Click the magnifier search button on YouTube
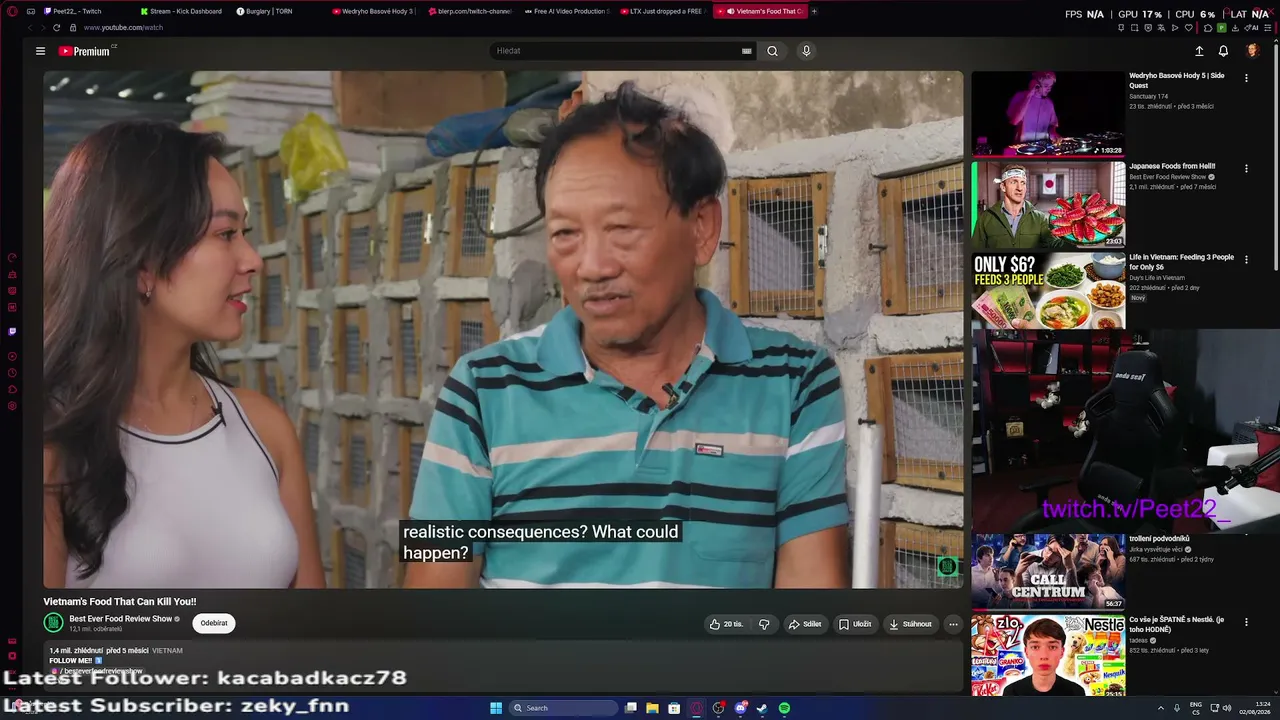 coord(772,51)
